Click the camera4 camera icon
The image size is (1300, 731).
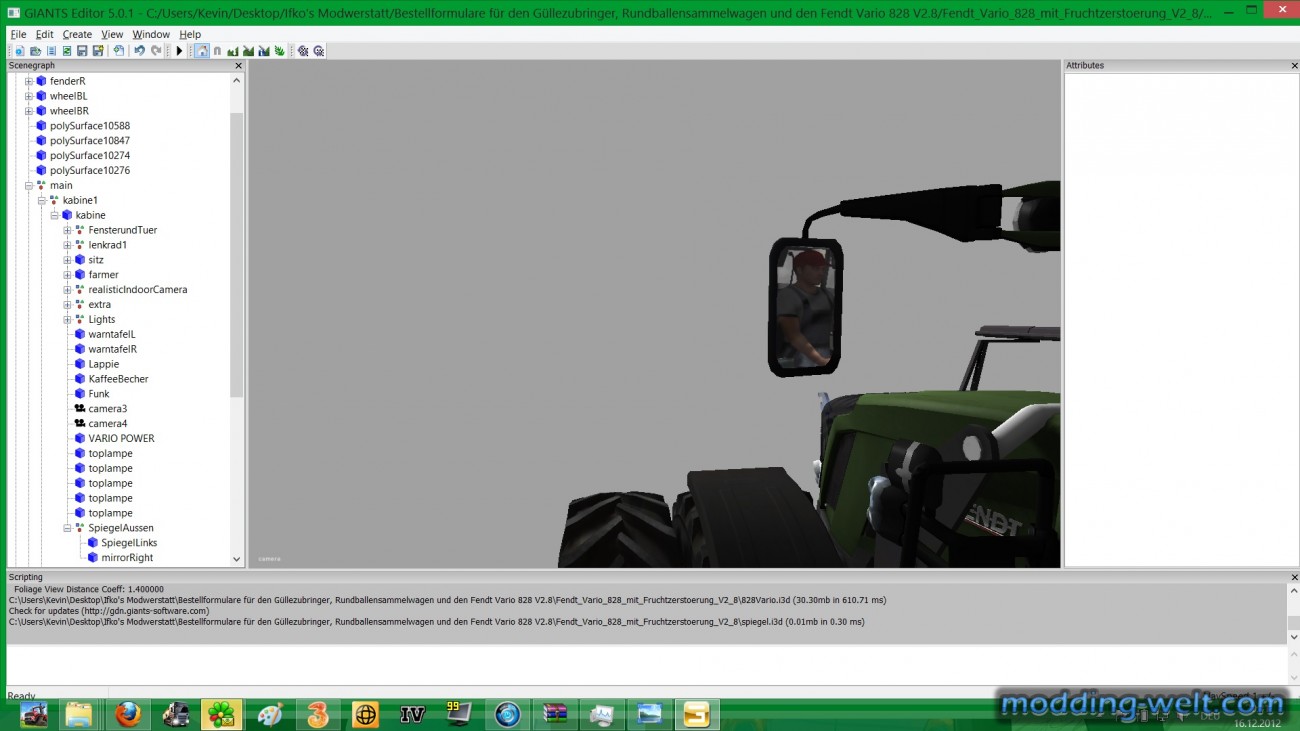click(80, 424)
